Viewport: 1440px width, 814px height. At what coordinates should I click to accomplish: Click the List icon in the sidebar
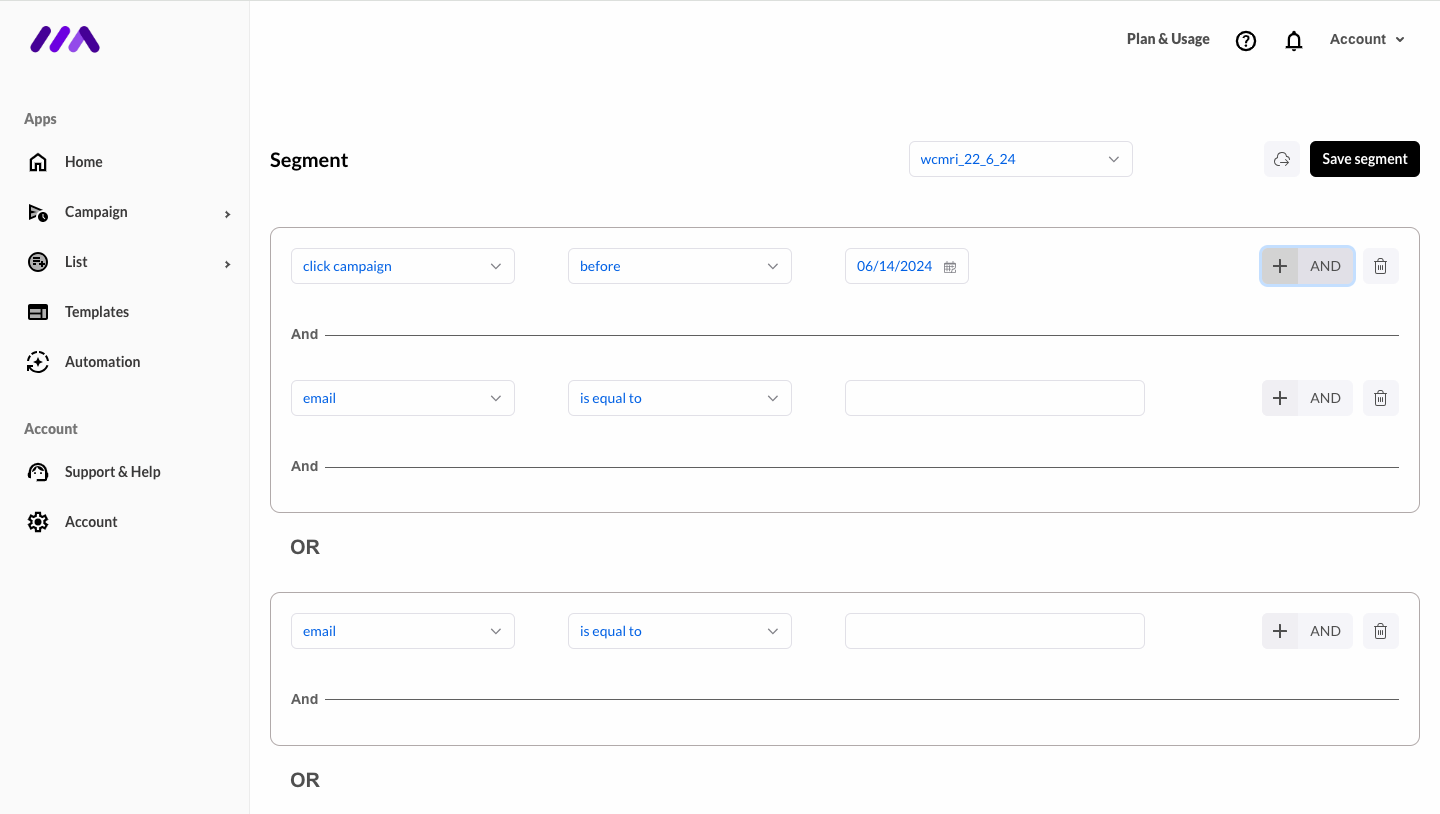pyautogui.click(x=37, y=261)
